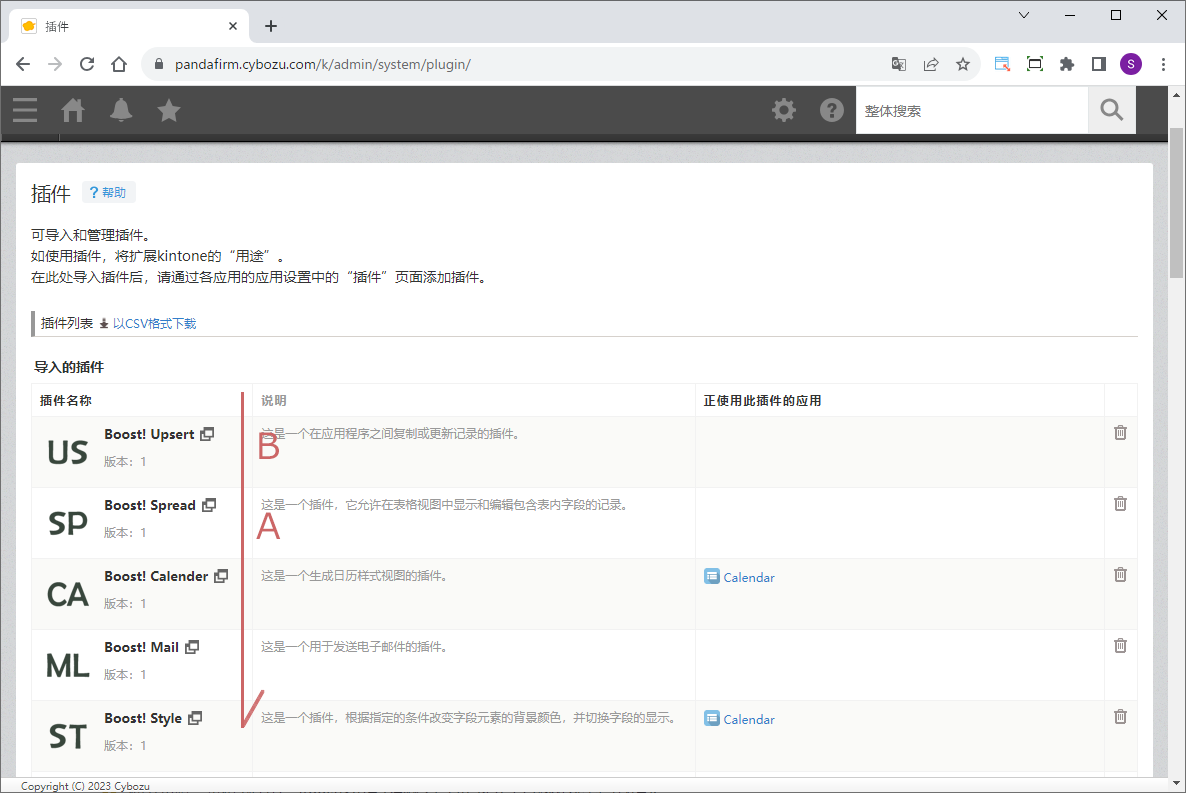1186x793 pixels.
Task: Click the search magnifier button
Action: click(1111, 110)
